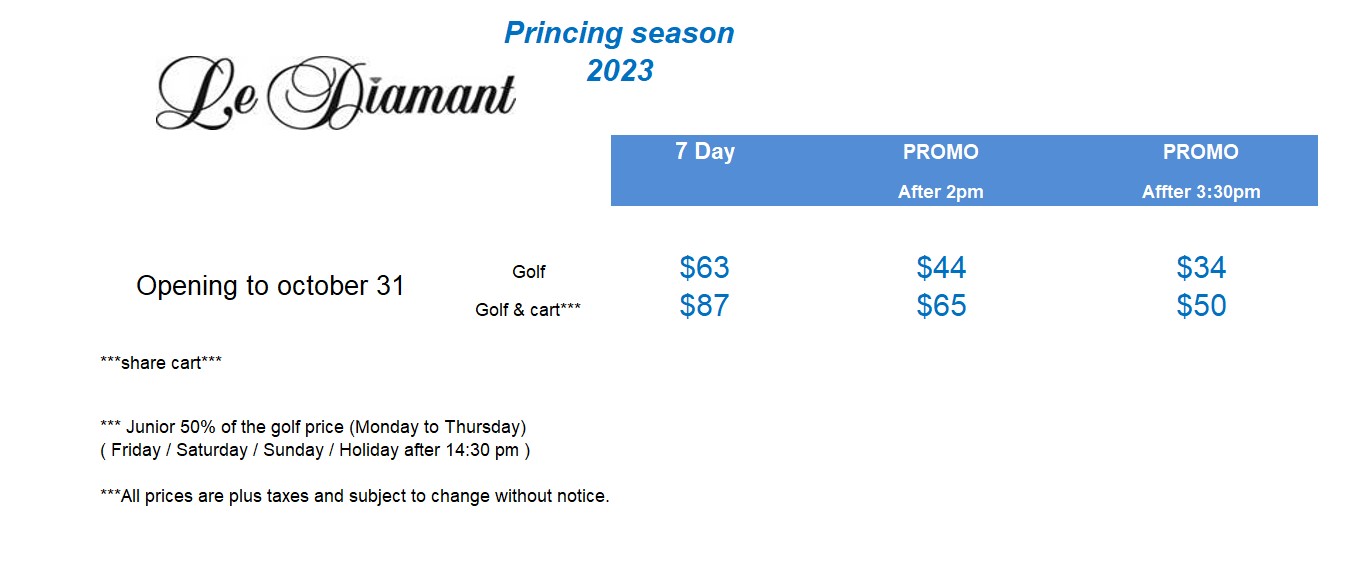Click the PROMO Affter 3:30pm header
1347x567 pixels.
click(1201, 171)
